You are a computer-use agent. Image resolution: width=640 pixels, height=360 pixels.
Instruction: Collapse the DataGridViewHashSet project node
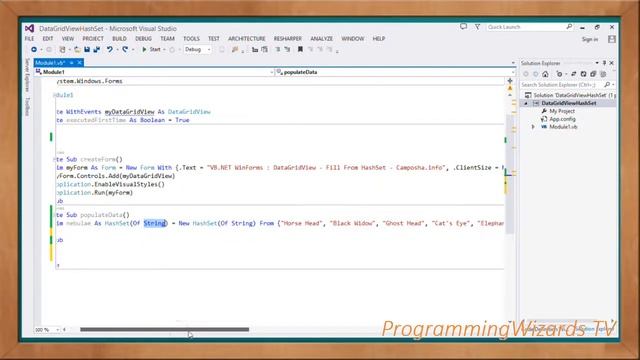(x=526, y=103)
